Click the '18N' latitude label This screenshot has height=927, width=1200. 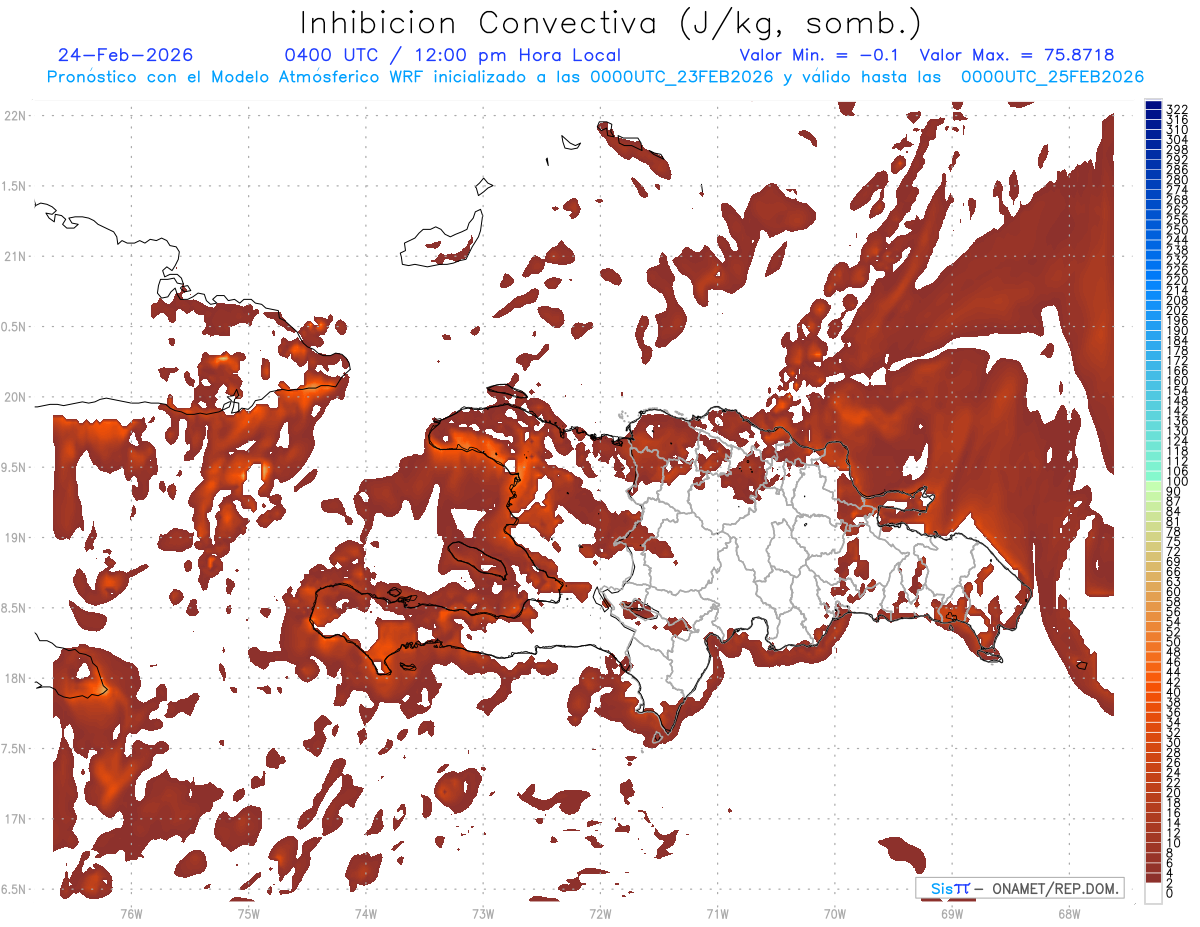point(14,678)
